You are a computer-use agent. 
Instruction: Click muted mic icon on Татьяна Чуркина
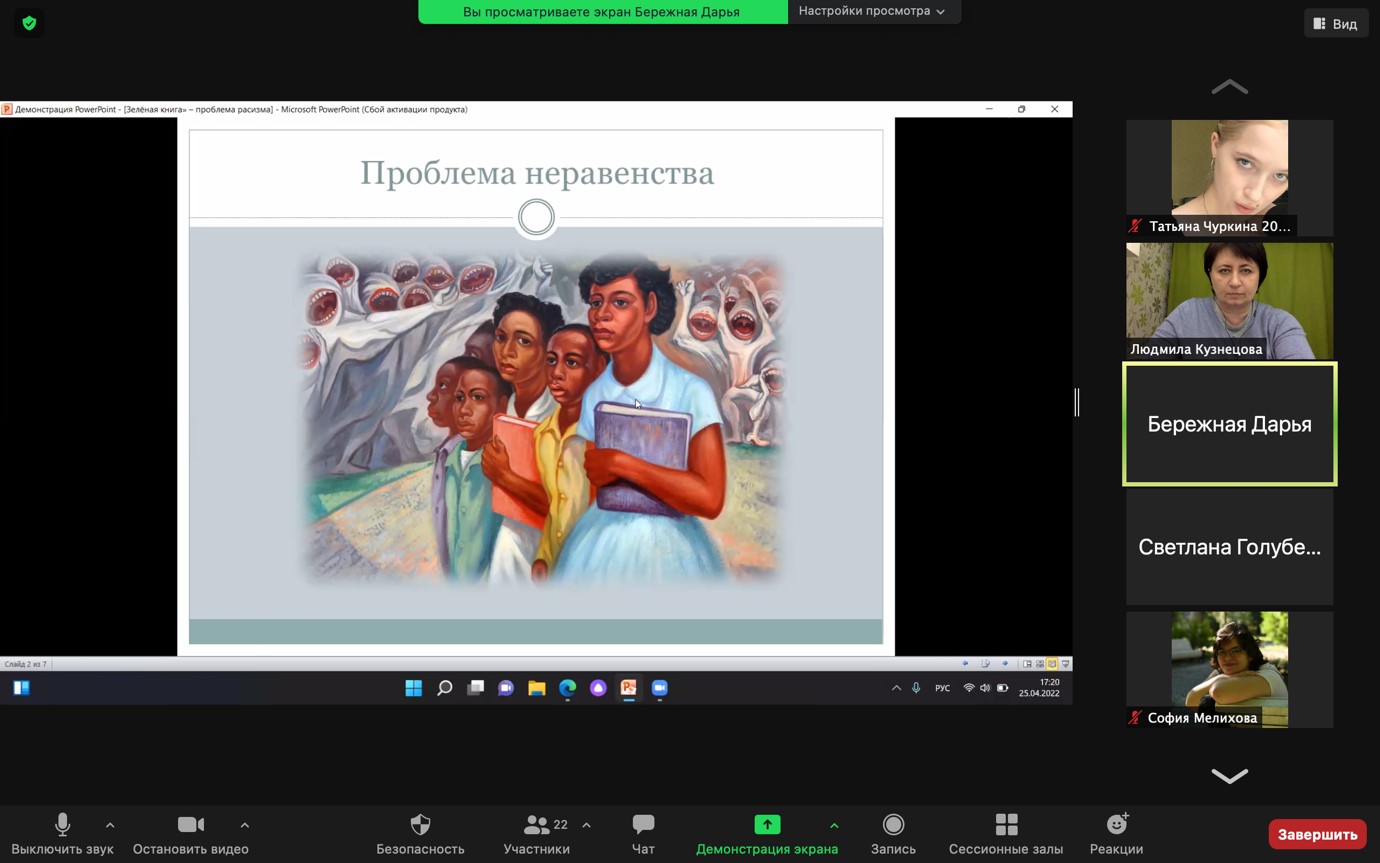[x=1135, y=226]
